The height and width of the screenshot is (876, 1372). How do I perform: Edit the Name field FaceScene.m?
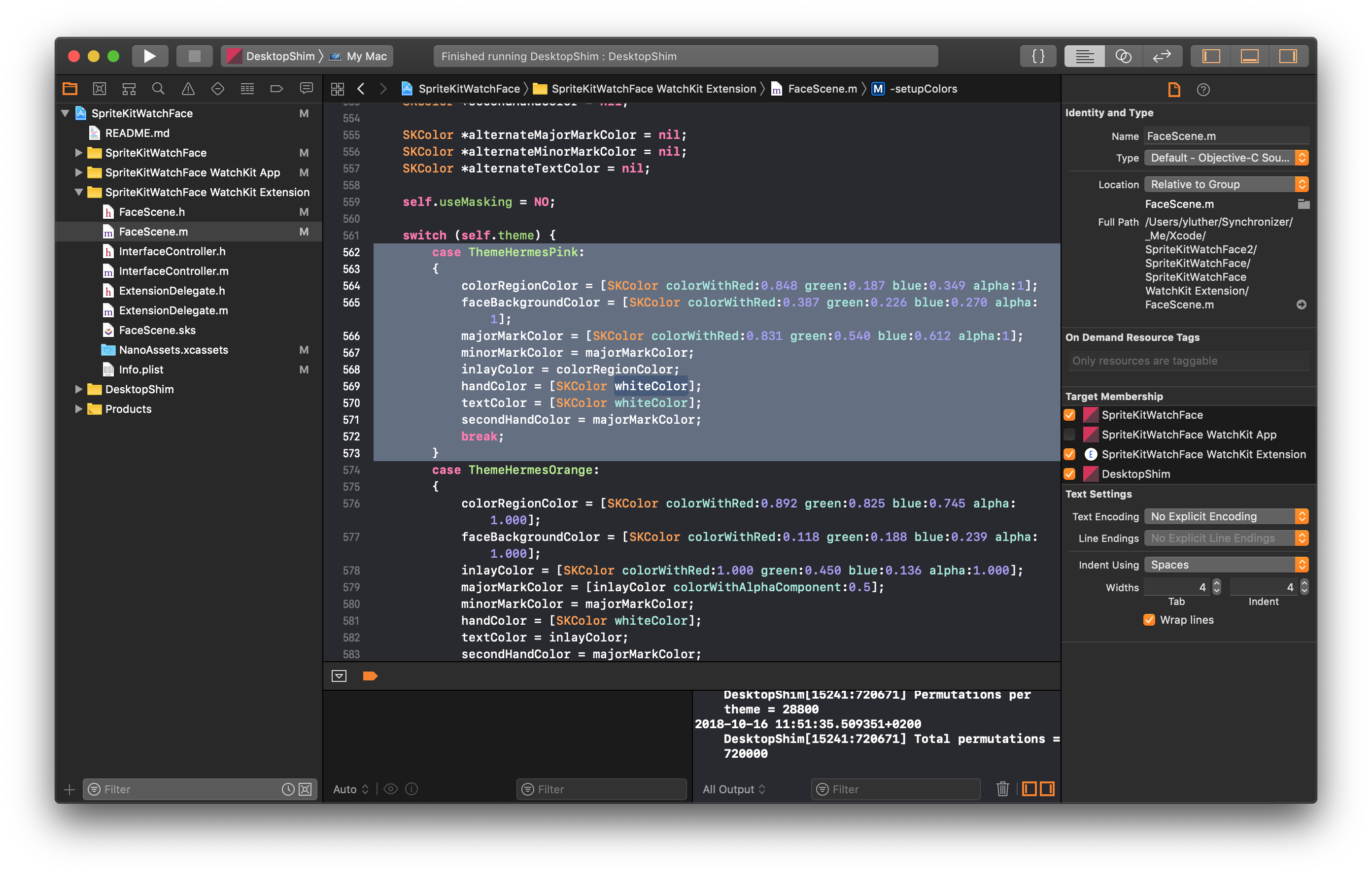click(x=1226, y=135)
